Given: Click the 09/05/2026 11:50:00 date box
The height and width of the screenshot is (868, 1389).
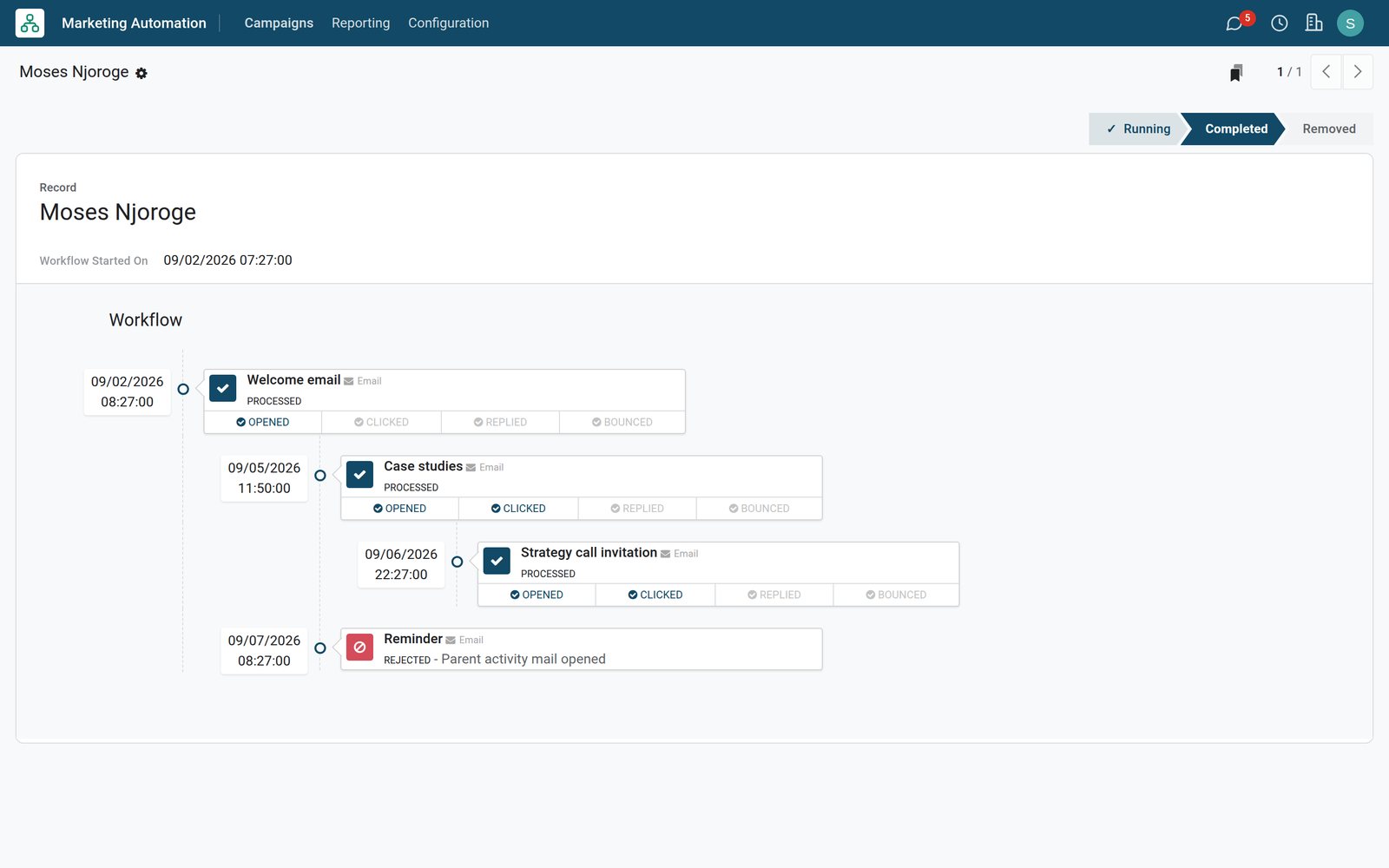Looking at the screenshot, I should click(x=264, y=478).
